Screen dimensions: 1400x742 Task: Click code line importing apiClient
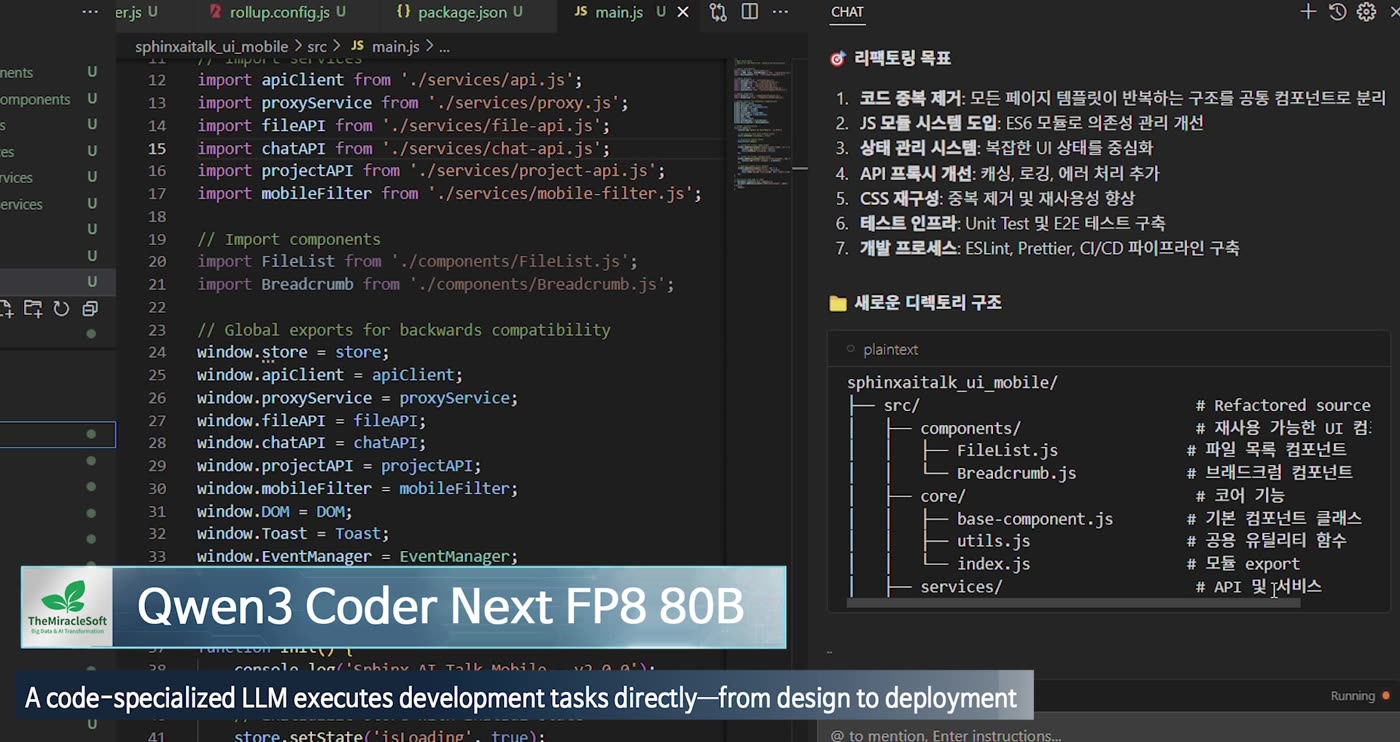tap(389, 80)
